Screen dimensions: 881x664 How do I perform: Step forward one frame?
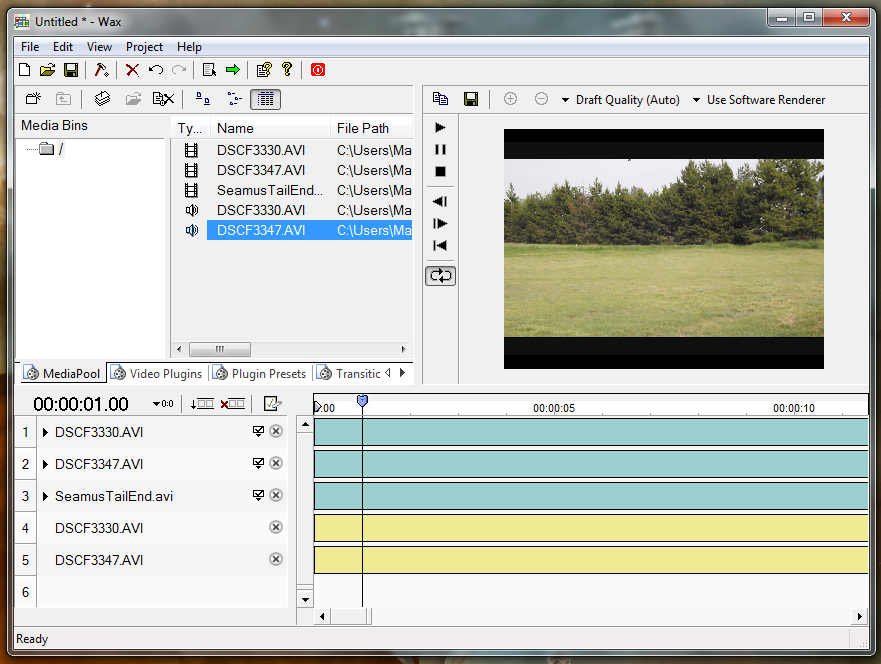tap(440, 224)
